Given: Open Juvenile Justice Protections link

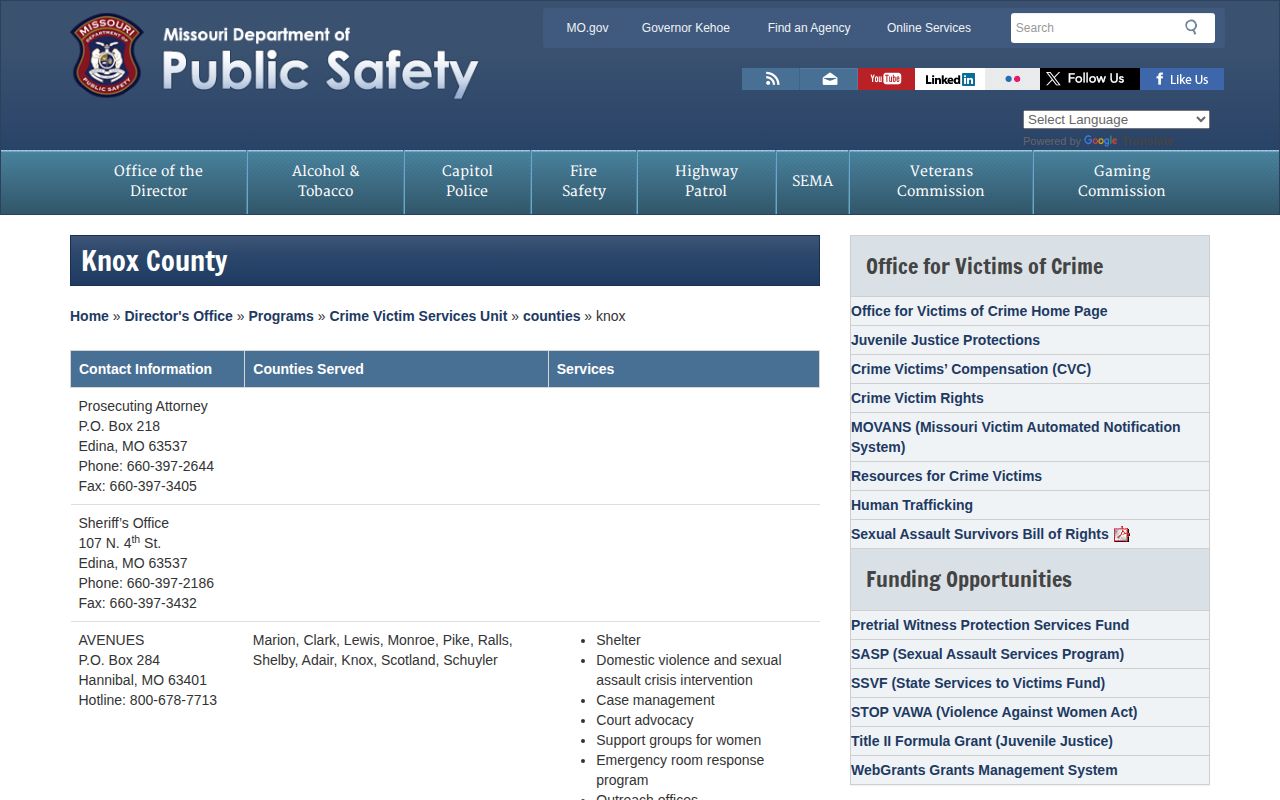Looking at the screenshot, I should click(945, 340).
